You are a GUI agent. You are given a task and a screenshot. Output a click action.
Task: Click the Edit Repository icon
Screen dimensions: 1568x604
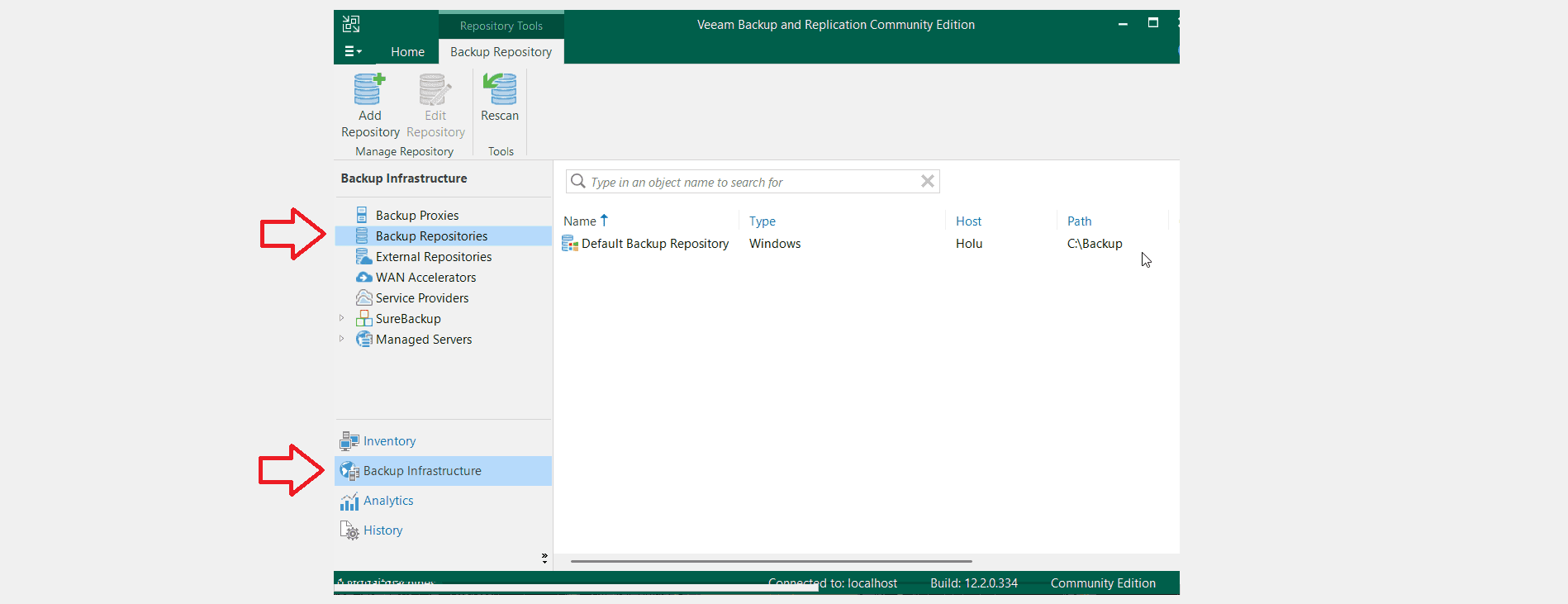435,89
